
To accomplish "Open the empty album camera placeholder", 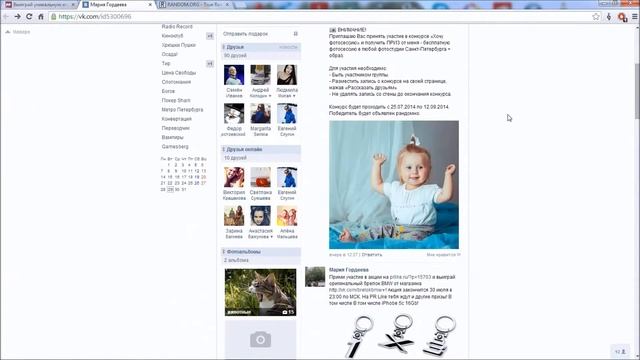I will [x=260, y=340].
